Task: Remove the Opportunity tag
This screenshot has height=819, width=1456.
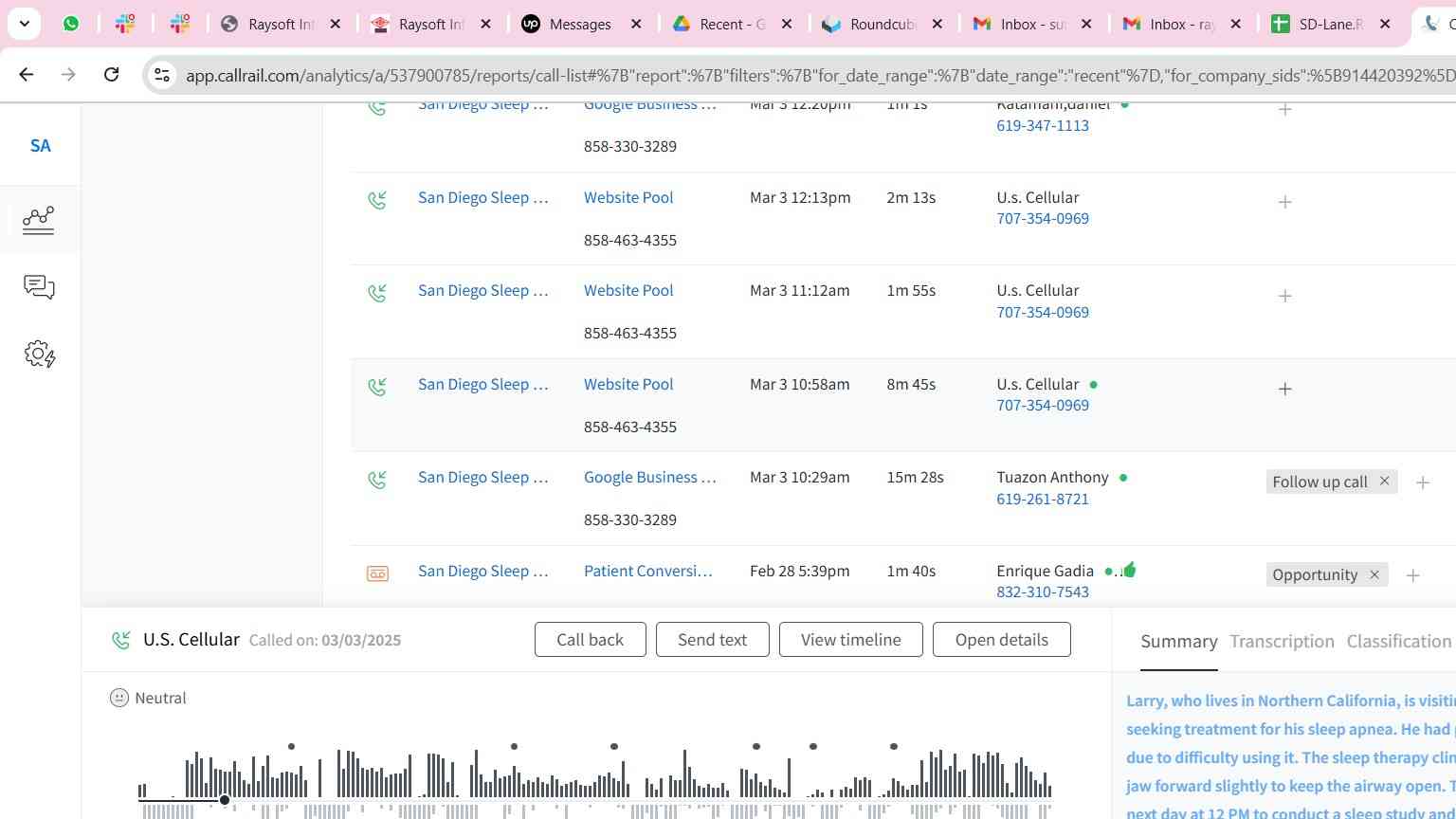Action: click(1374, 574)
